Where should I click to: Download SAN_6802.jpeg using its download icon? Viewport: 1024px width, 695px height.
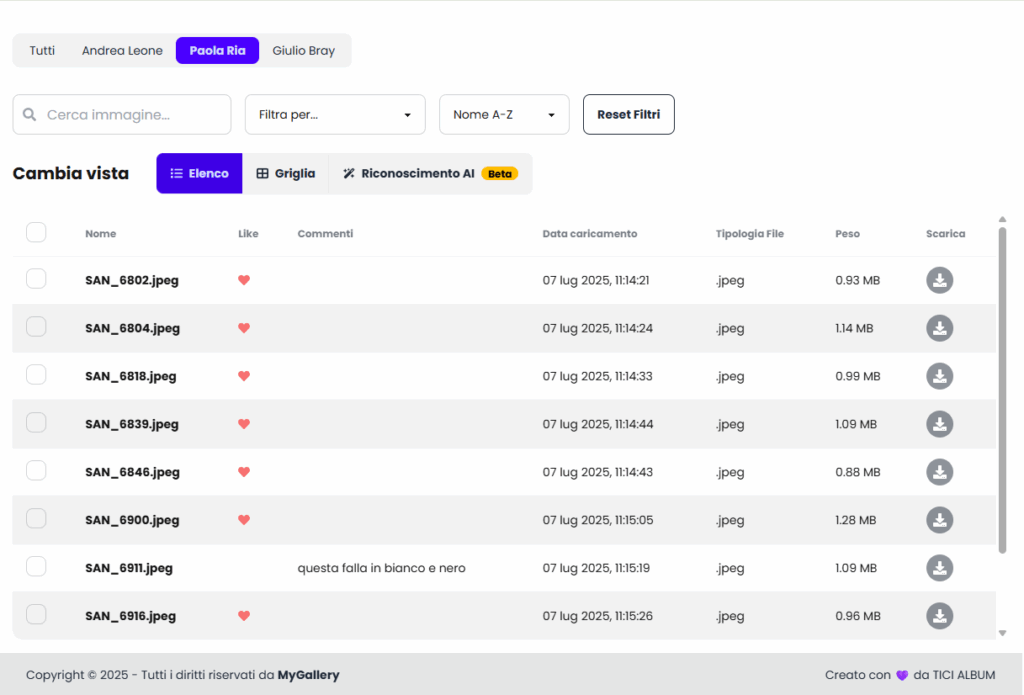[939, 280]
